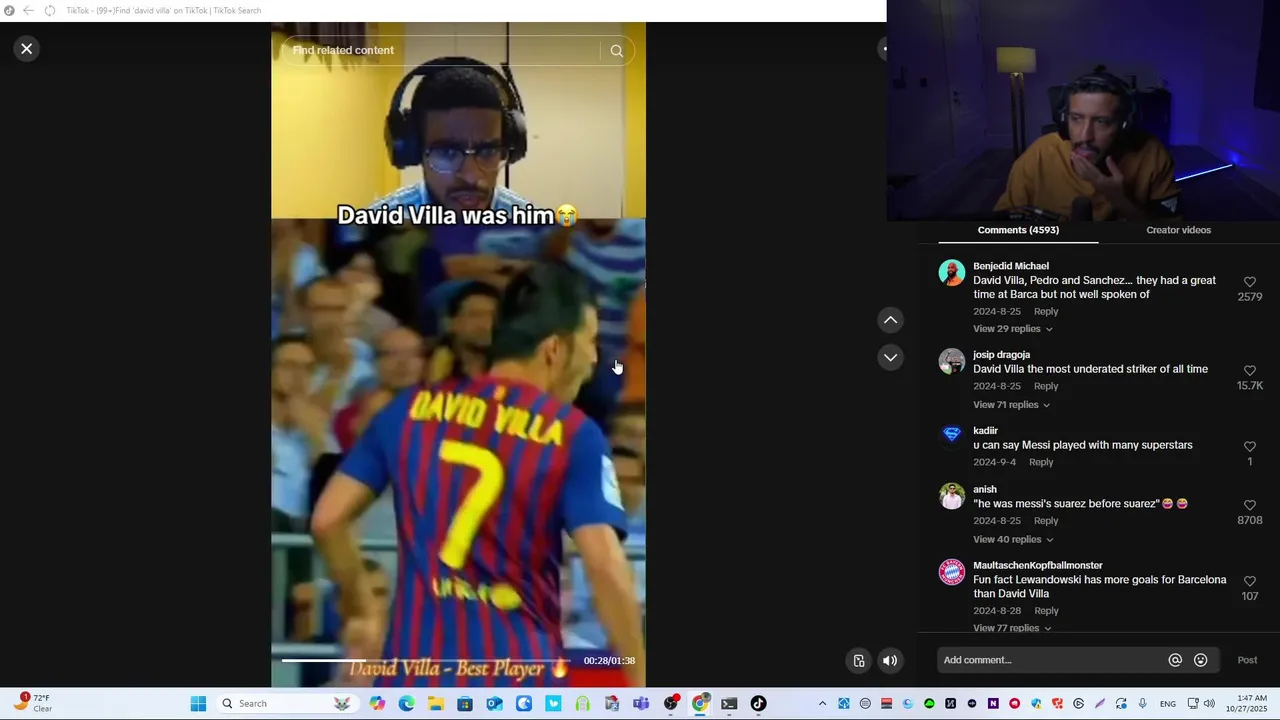
Task: Switch to Chrome in taskbar
Action: (700, 704)
